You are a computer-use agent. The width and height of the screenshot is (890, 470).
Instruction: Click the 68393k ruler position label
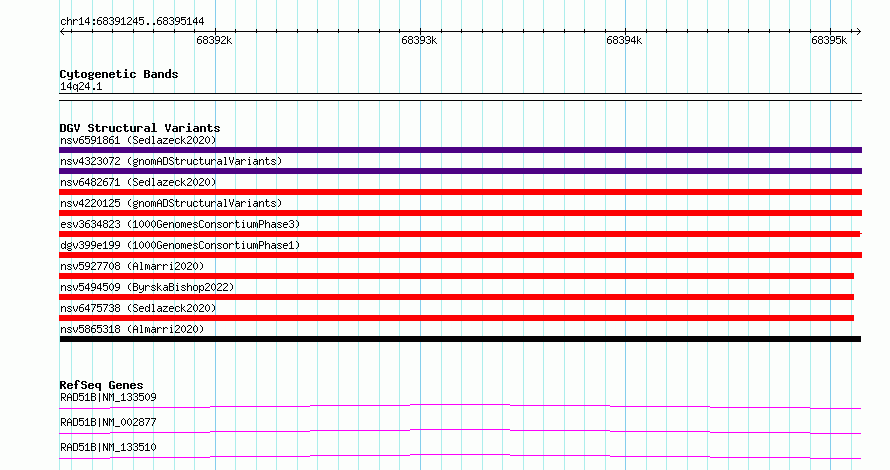pyautogui.click(x=419, y=40)
